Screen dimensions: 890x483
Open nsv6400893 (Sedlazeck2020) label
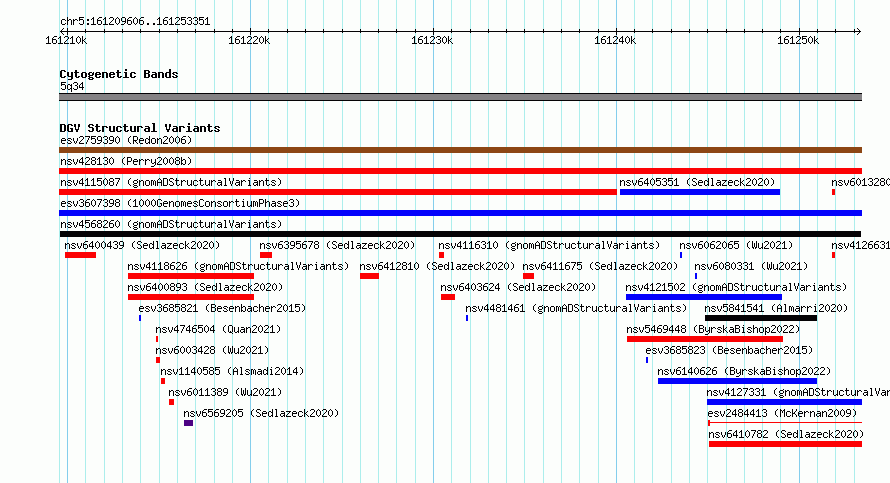click(205, 287)
